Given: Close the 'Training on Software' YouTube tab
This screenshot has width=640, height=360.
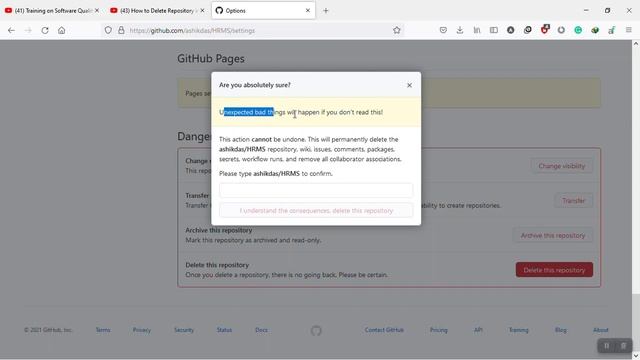Looking at the screenshot, I should click(97, 11).
